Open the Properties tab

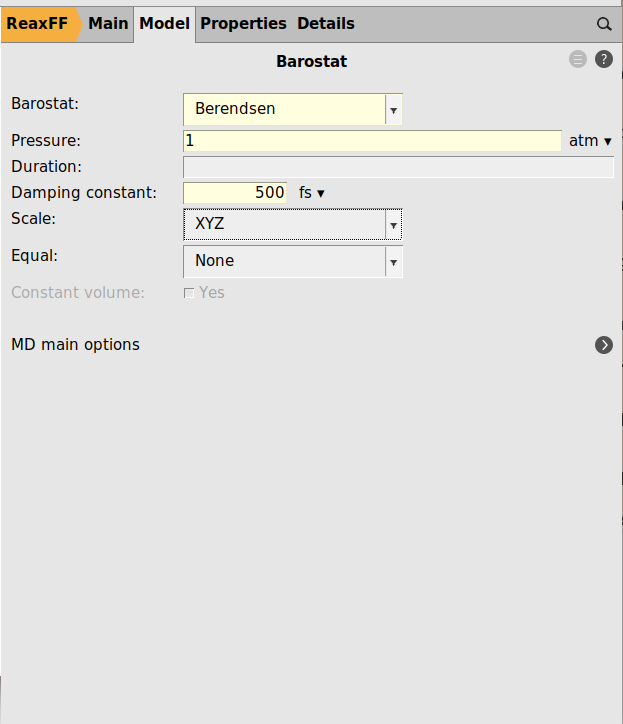pos(243,24)
